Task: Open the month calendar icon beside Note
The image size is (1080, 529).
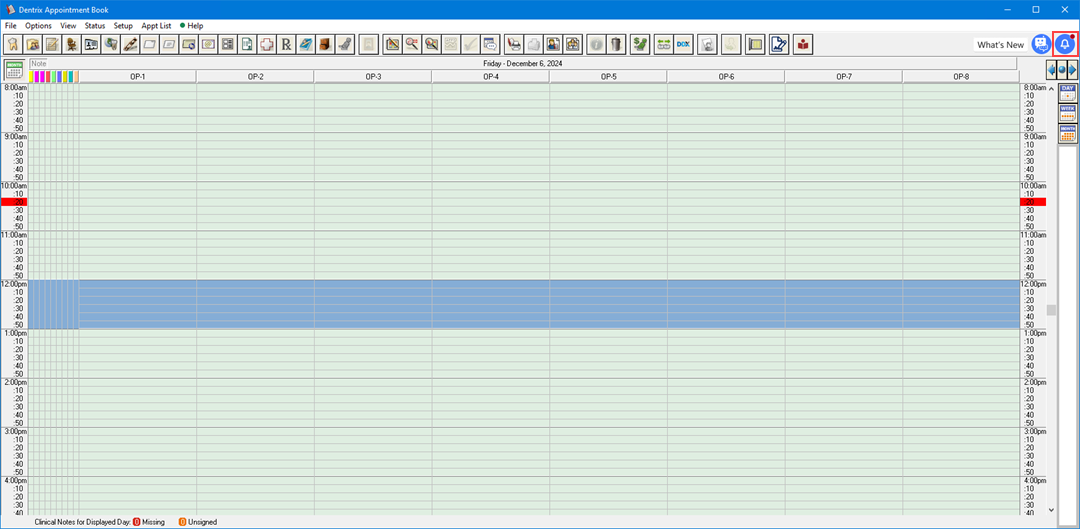Action: point(14,70)
